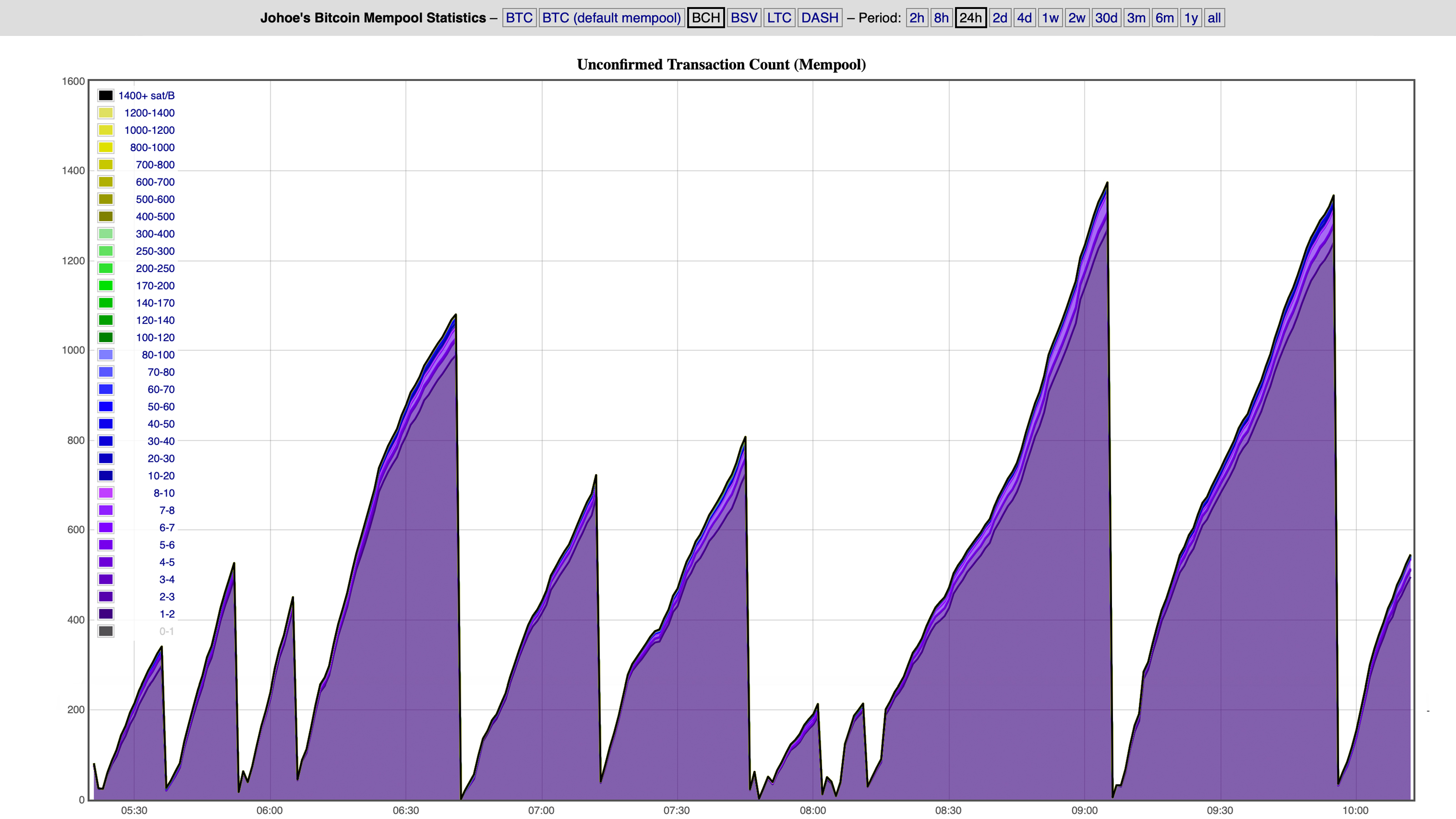This screenshot has height=819, width=1456.
Task: Click the 6-7 legend label
Action: pos(167,527)
